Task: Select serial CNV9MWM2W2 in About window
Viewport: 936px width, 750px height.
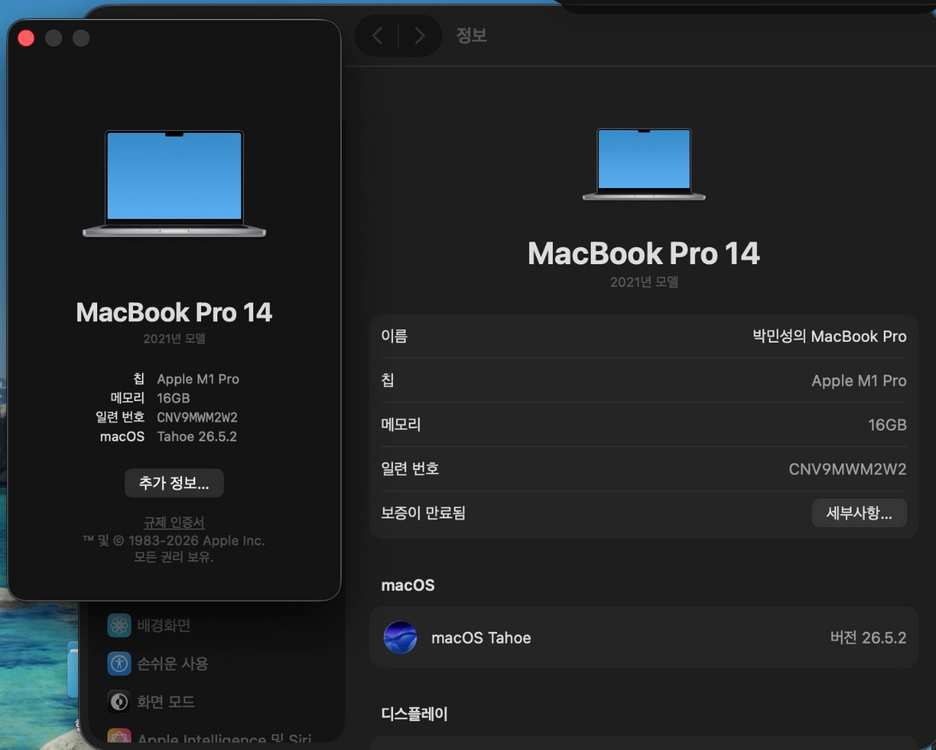Action: click(x=197, y=417)
